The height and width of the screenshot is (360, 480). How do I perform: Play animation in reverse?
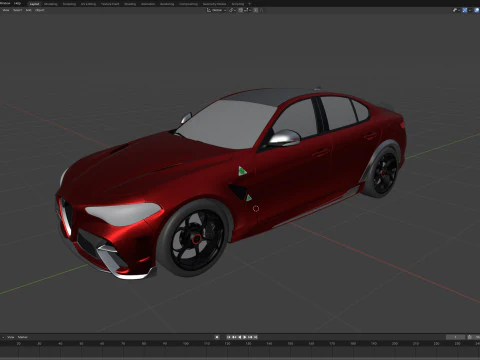(x=239, y=337)
